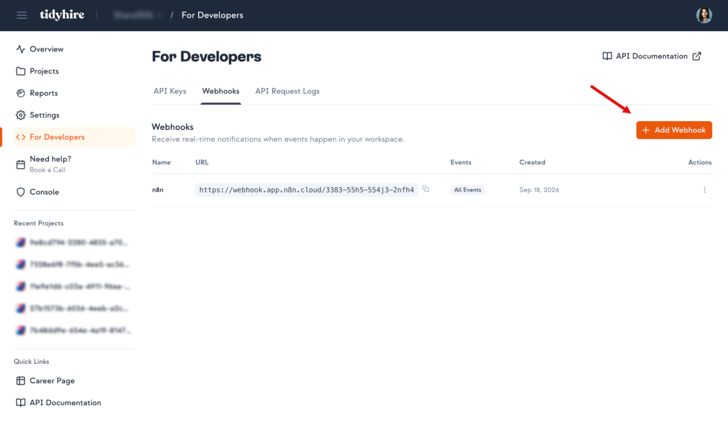Select For Developers in the sidebar
Image resolution: width=728 pixels, height=421 pixels.
click(74, 137)
